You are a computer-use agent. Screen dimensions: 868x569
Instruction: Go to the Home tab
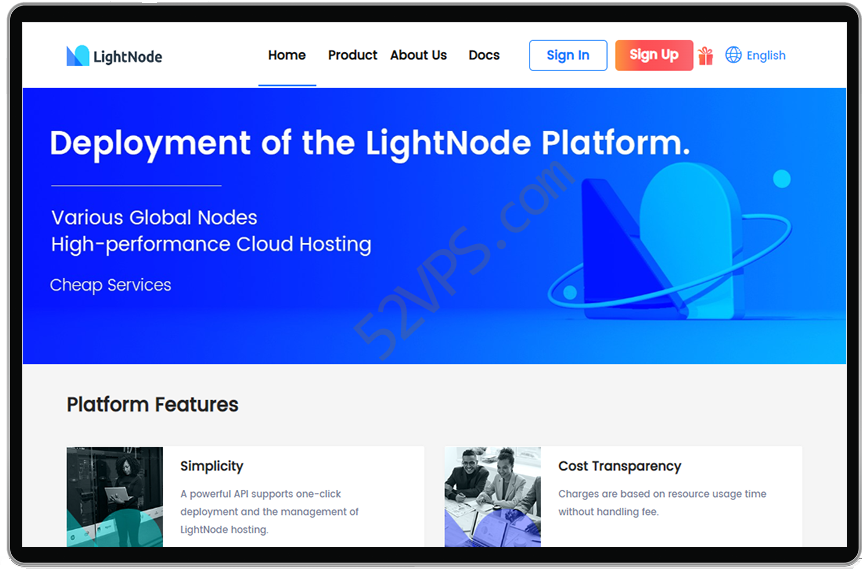point(287,55)
